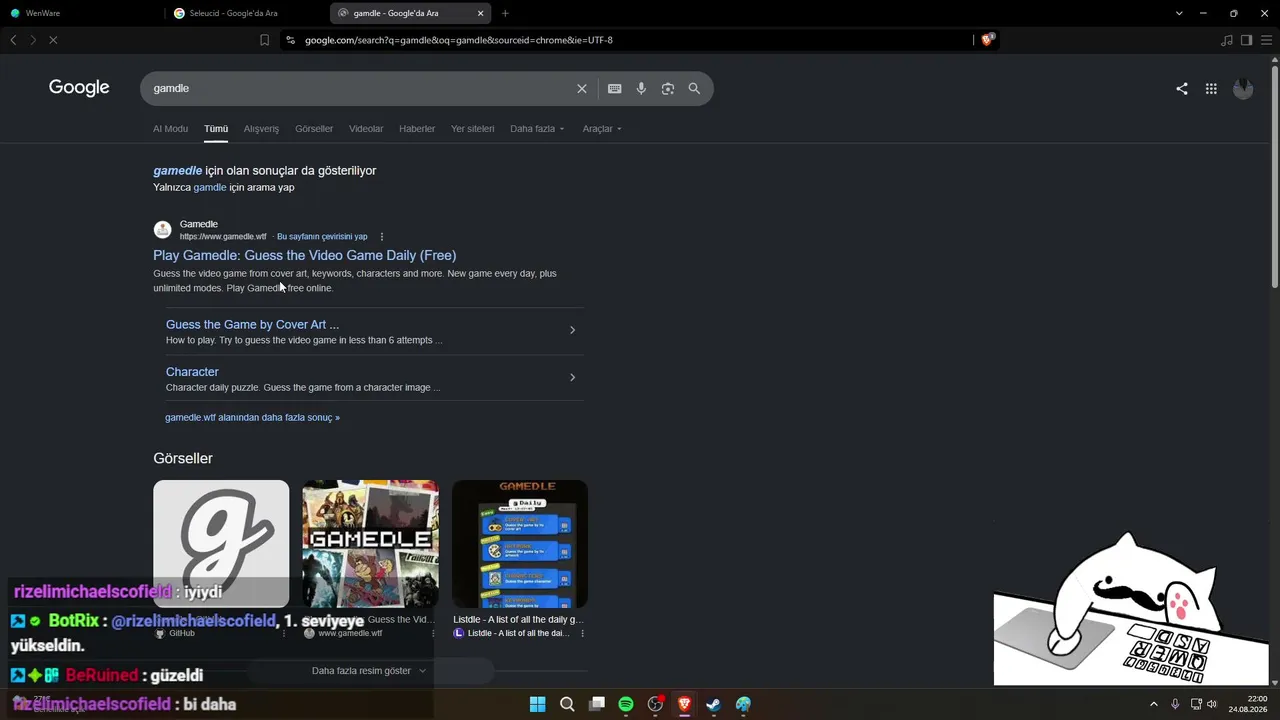Open Steam from the taskbar
This screenshot has width=1280, height=720.
coord(713,704)
